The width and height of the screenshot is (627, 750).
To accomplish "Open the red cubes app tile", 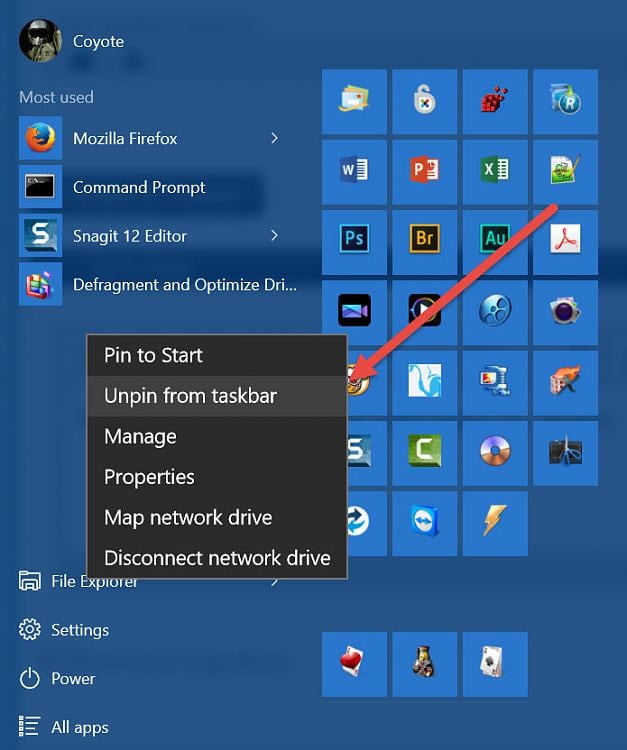I will pos(495,101).
